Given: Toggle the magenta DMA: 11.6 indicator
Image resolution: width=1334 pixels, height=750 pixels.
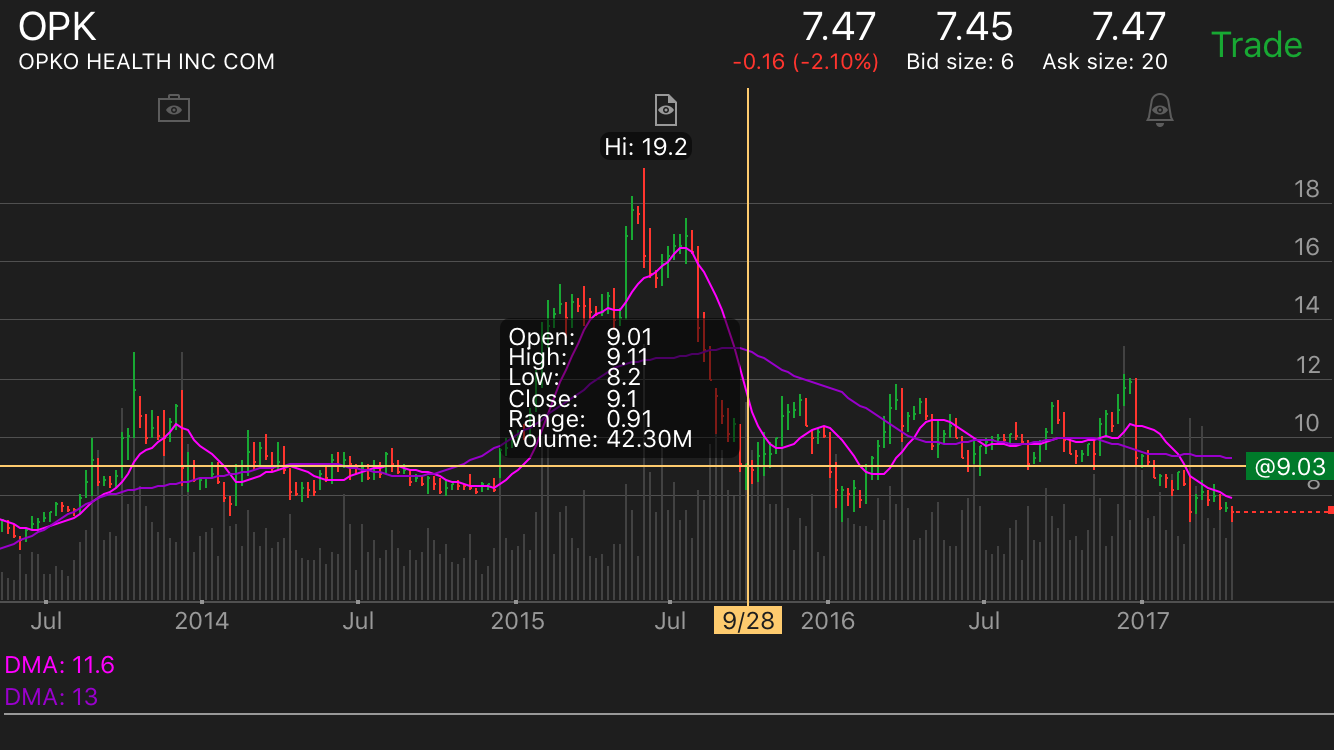Looking at the screenshot, I should point(60,665).
